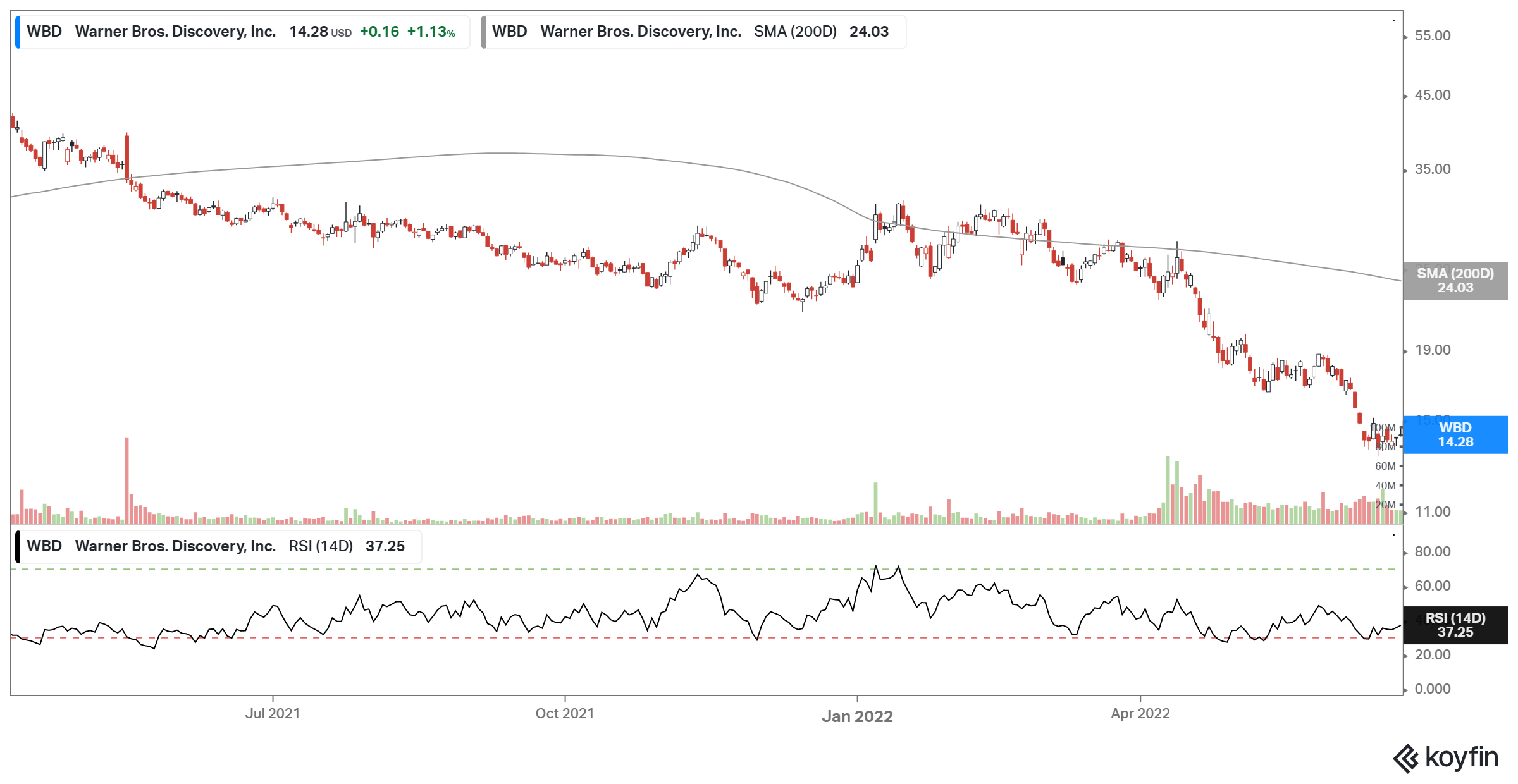1518x784 pixels.
Task: Select the SMA (200D) legend box
Action: (694, 32)
